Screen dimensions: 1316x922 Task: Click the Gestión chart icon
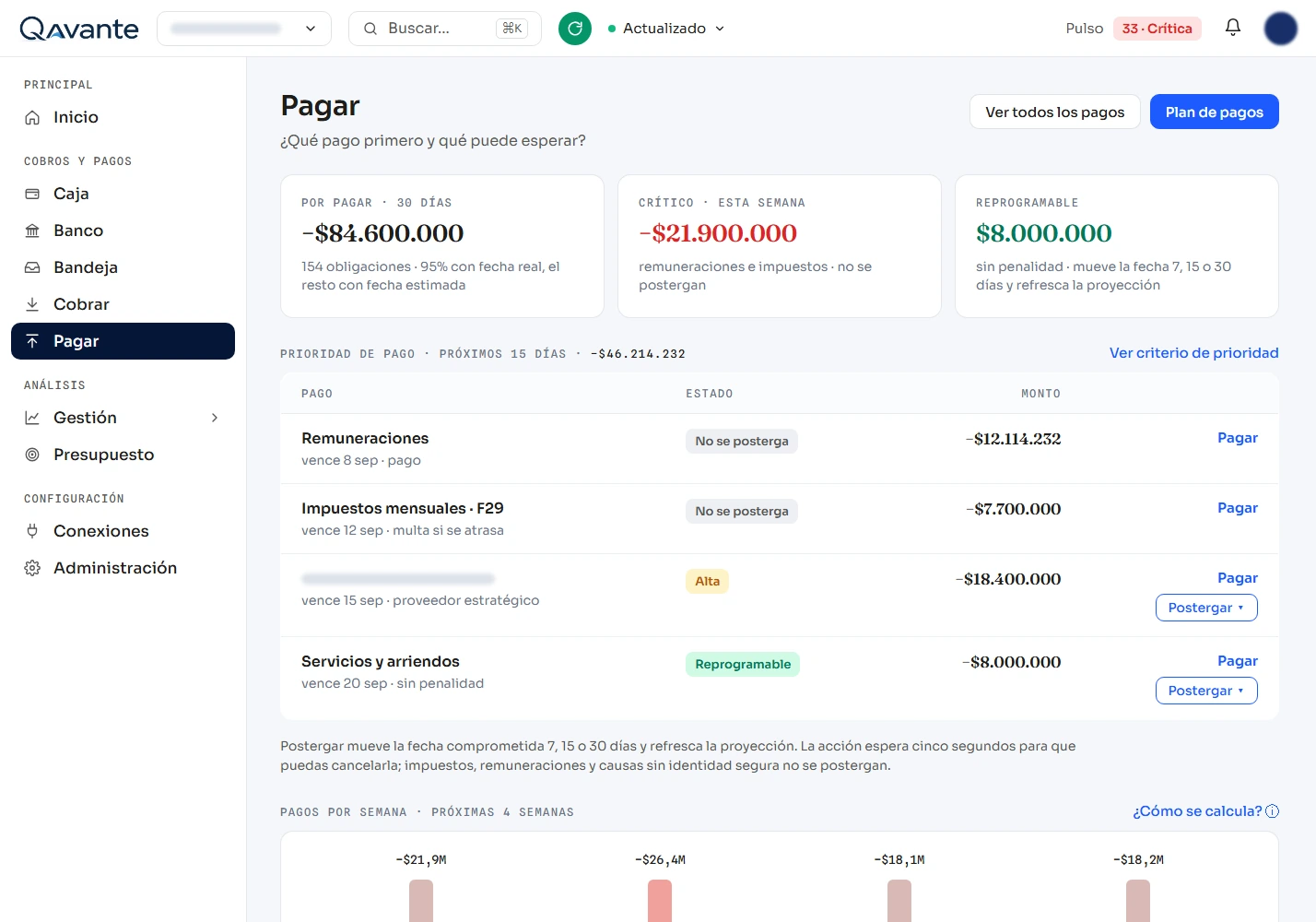[32, 418]
